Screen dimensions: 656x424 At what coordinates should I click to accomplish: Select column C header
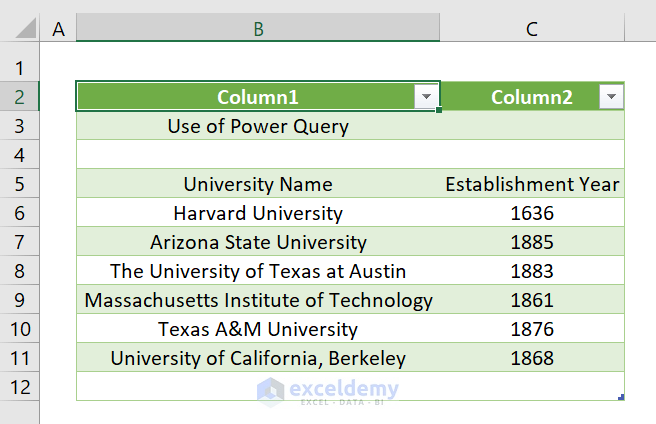coord(532,29)
